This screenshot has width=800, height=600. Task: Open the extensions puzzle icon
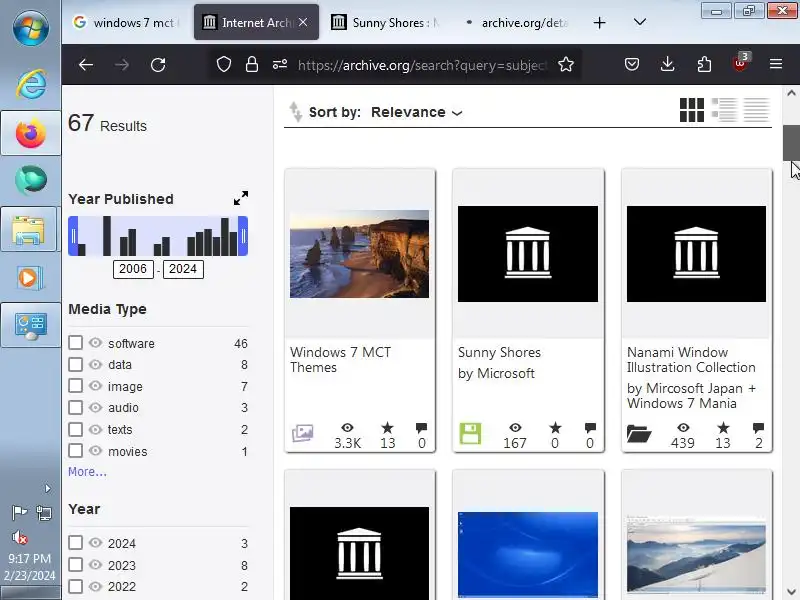(704, 64)
